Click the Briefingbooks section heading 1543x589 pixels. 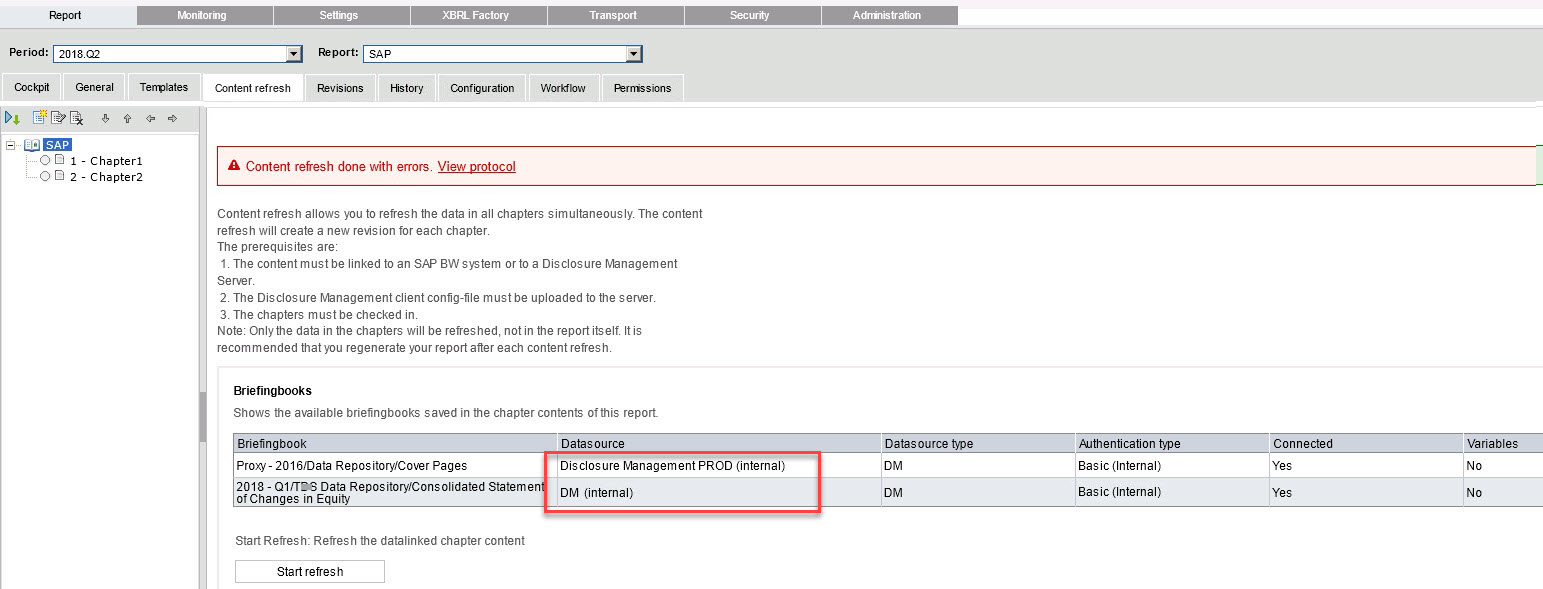click(273, 391)
